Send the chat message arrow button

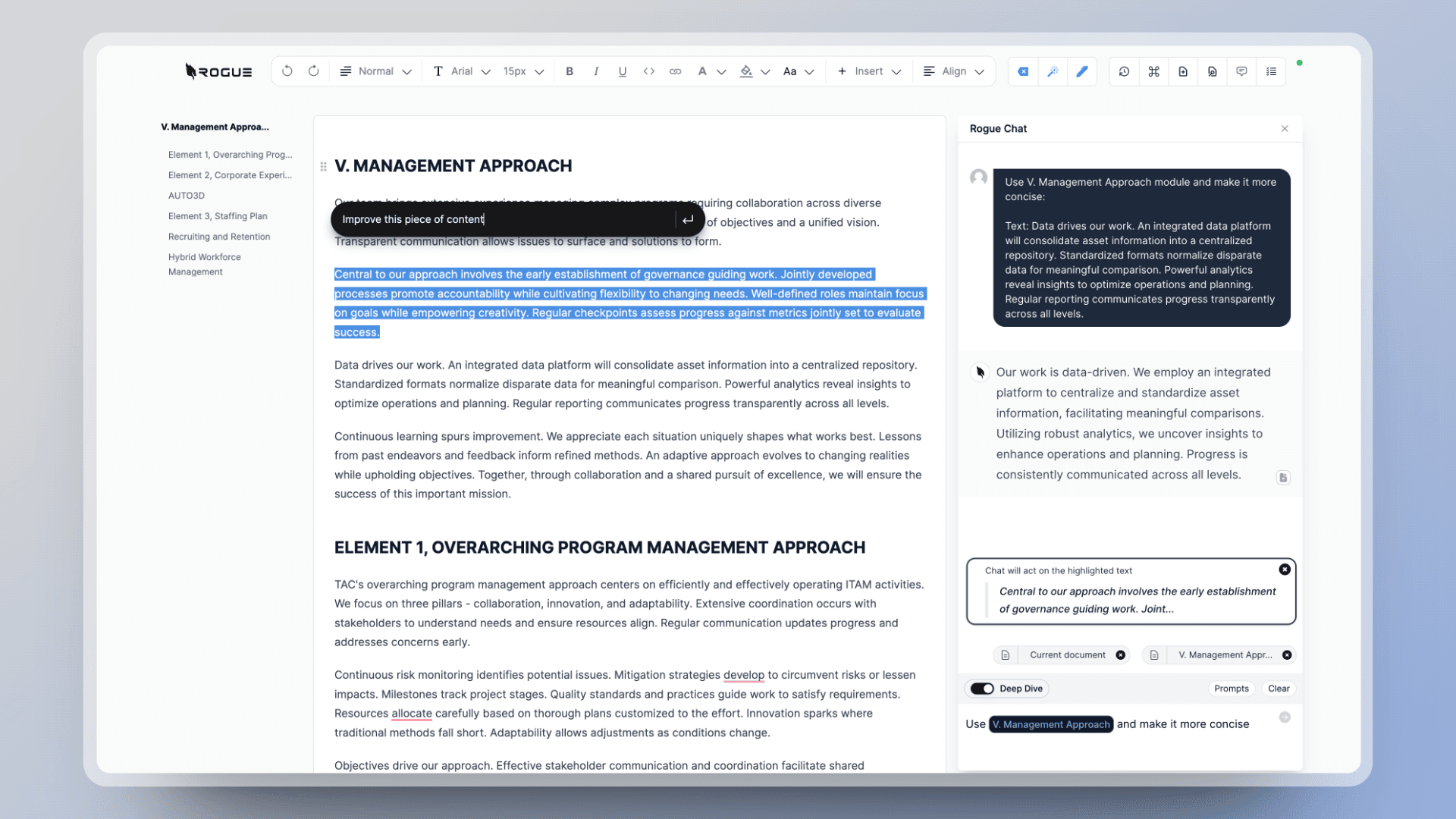(1285, 717)
